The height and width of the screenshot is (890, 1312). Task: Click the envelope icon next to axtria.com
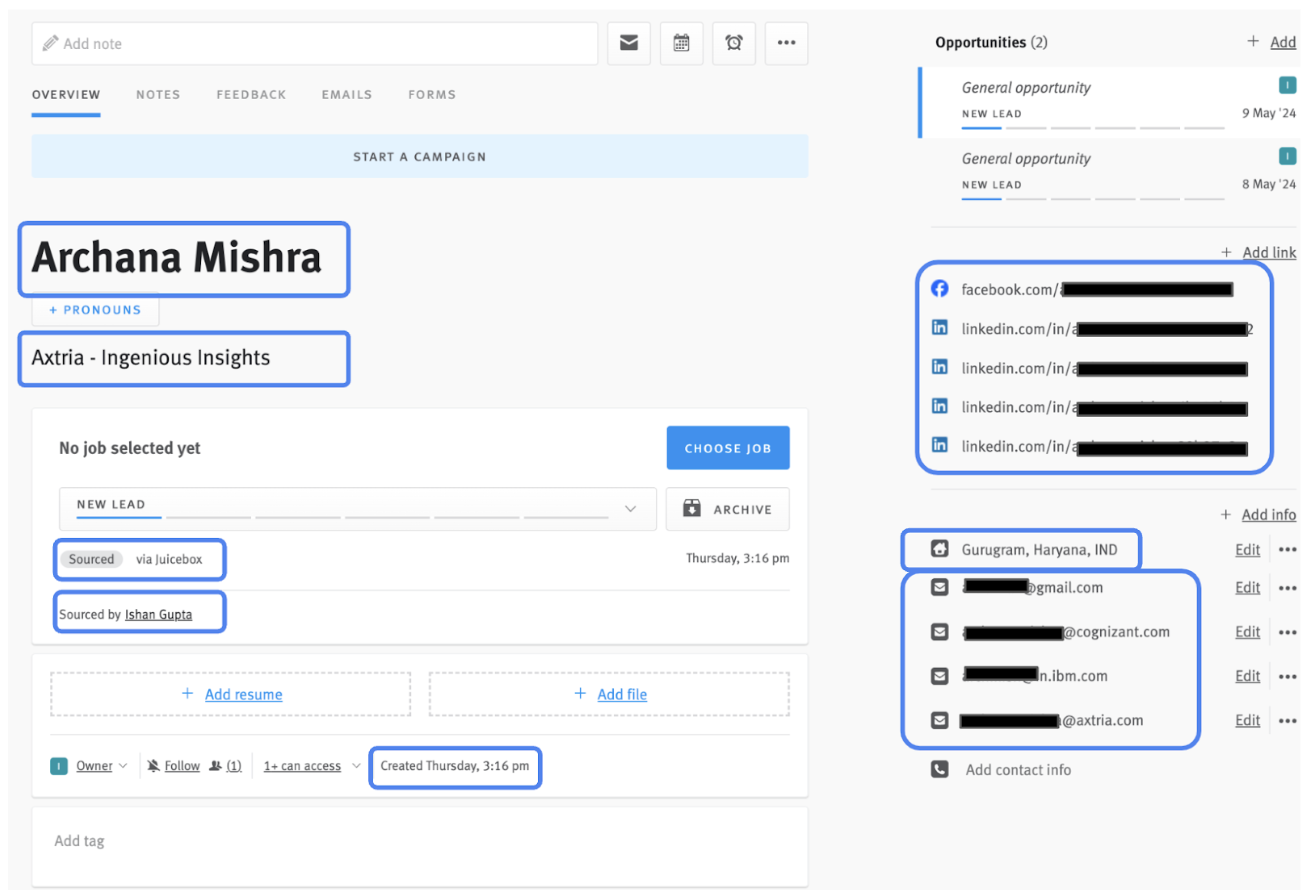click(939, 720)
